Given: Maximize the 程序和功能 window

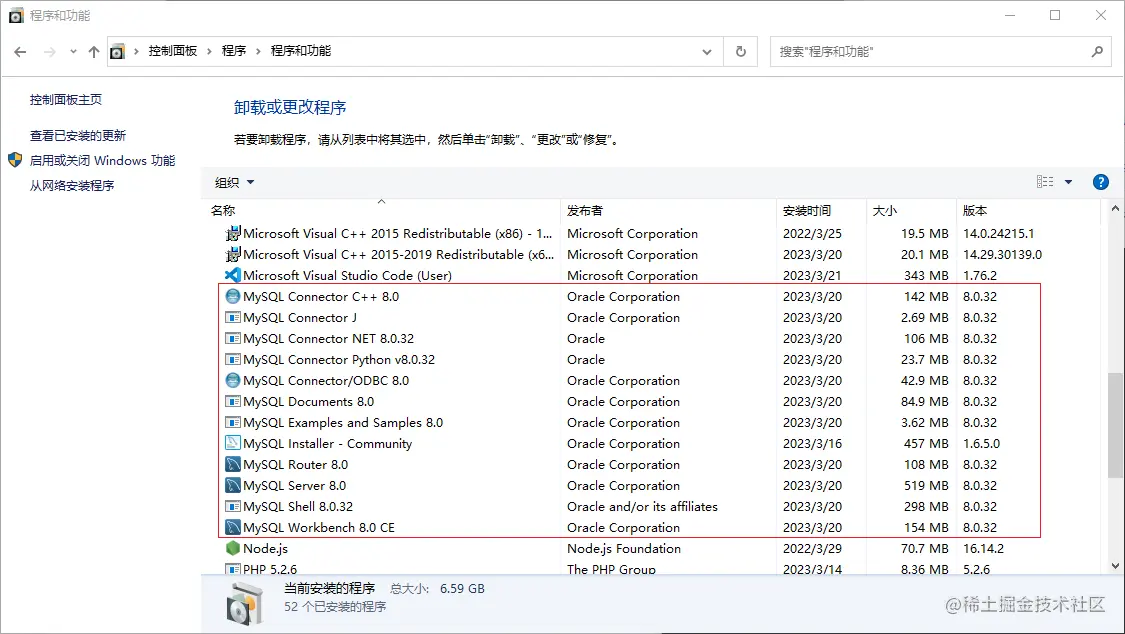Looking at the screenshot, I should (x=1055, y=15).
